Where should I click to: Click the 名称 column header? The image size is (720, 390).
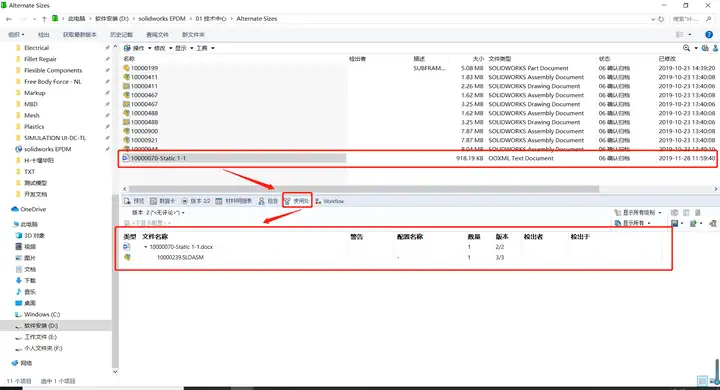pos(129,59)
